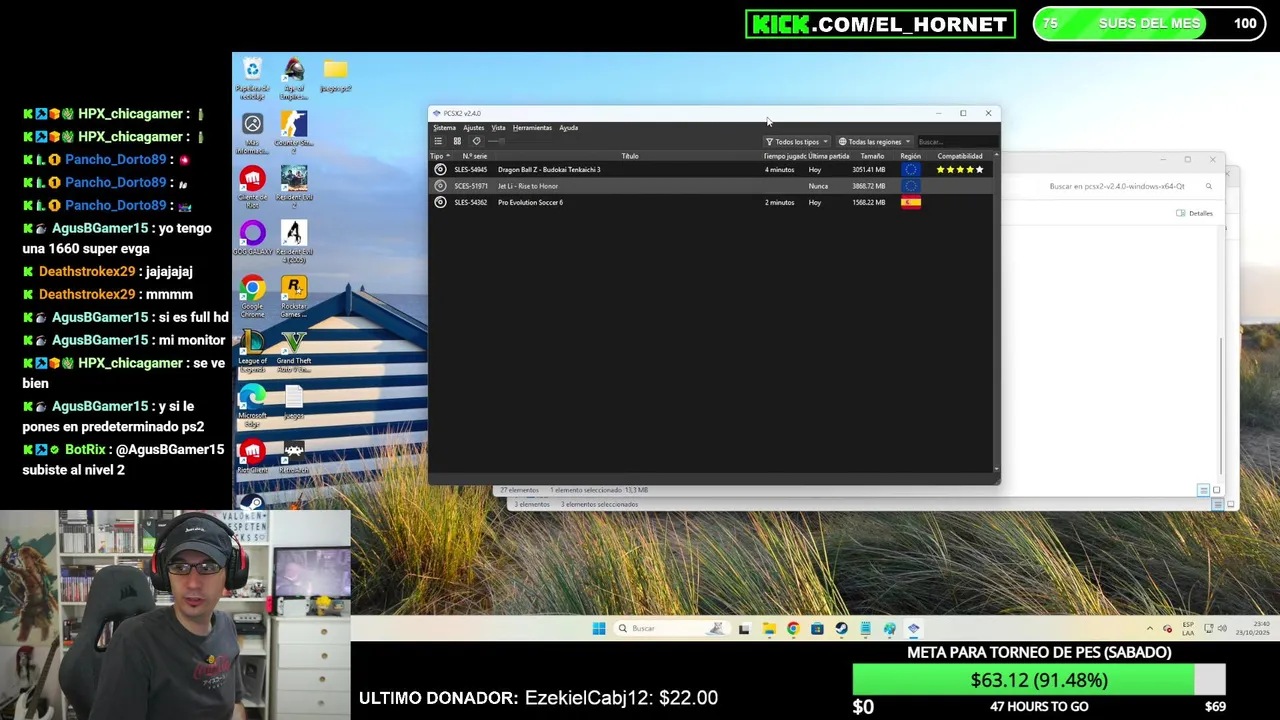Image resolution: width=1280 pixels, height=720 pixels.
Task: Sort game list by Región column
Action: click(x=910, y=156)
